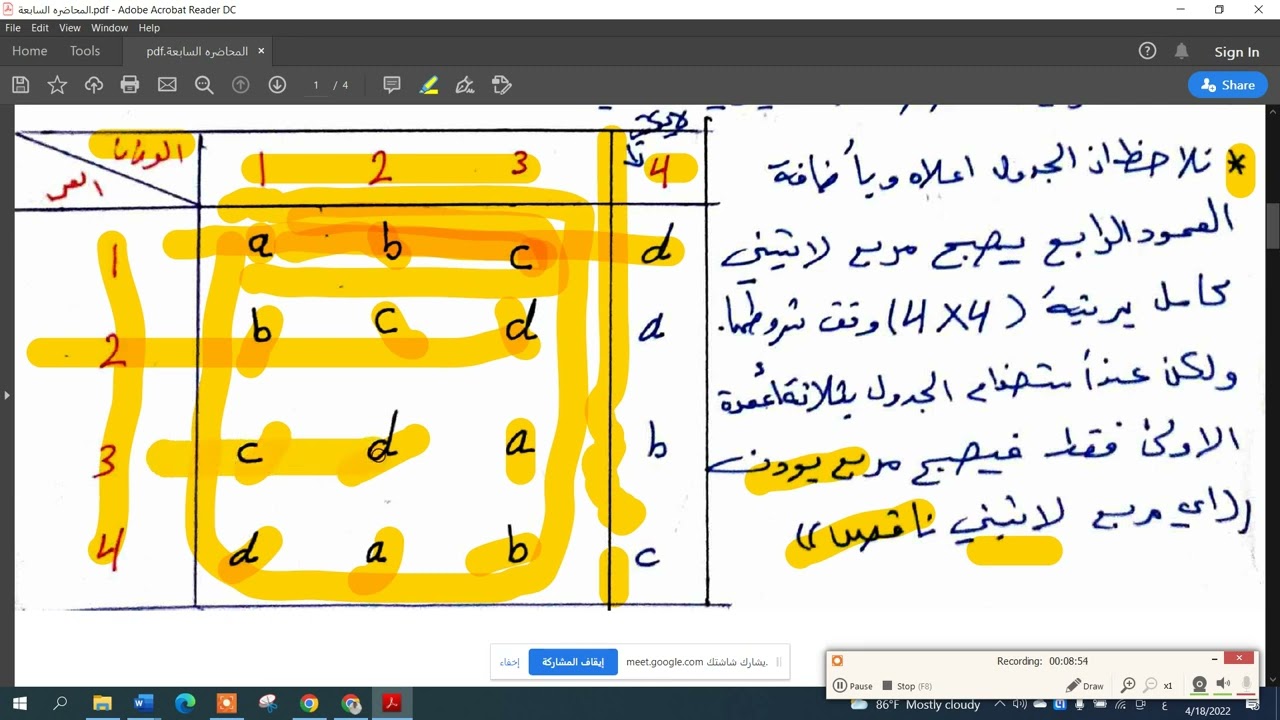Open the Windows Start menu
The width and height of the screenshot is (1280, 720).
click(19, 704)
